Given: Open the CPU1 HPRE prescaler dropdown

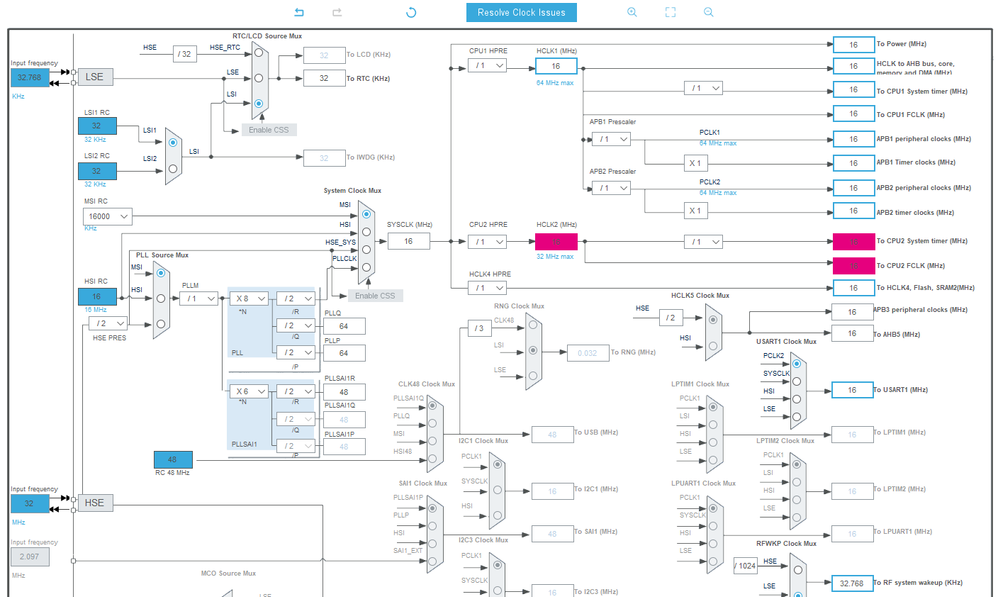Looking at the screenshot, I should coord(488,66).
